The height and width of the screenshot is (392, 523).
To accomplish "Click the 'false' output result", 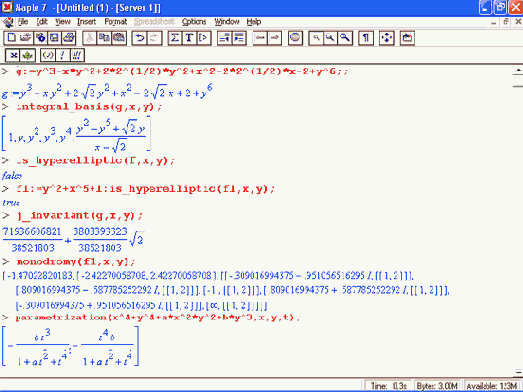I will point(12,175).
